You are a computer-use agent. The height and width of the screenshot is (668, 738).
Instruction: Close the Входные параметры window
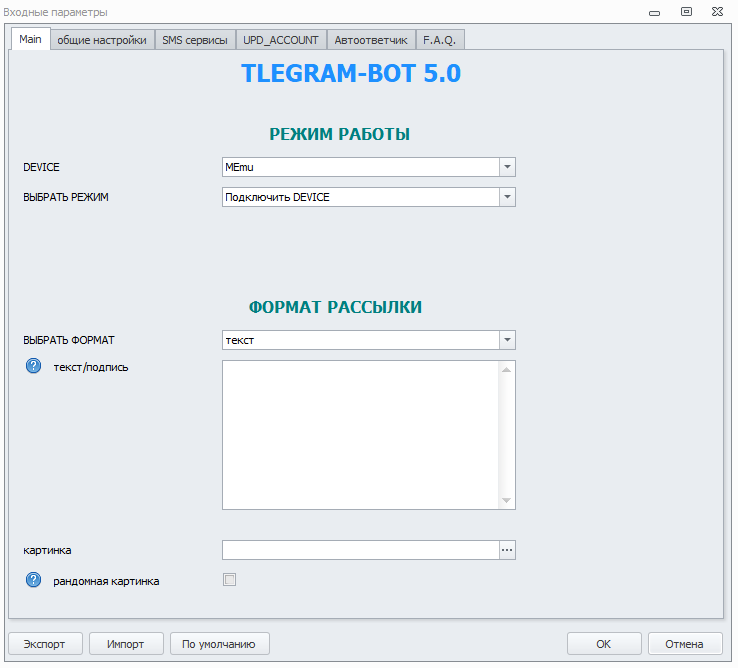[x=717, y=12]
